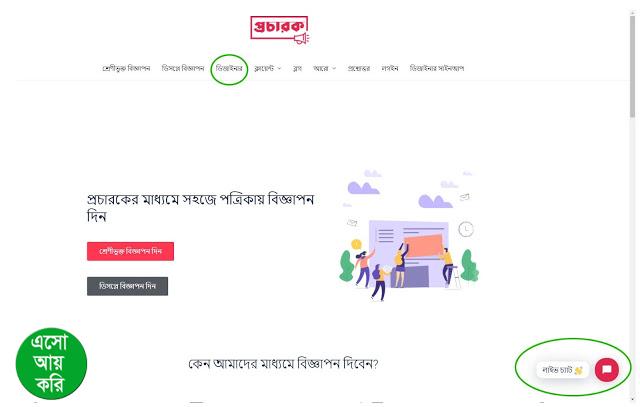
Task: Open the ব্লগ menu link
Action: (298, 68)
